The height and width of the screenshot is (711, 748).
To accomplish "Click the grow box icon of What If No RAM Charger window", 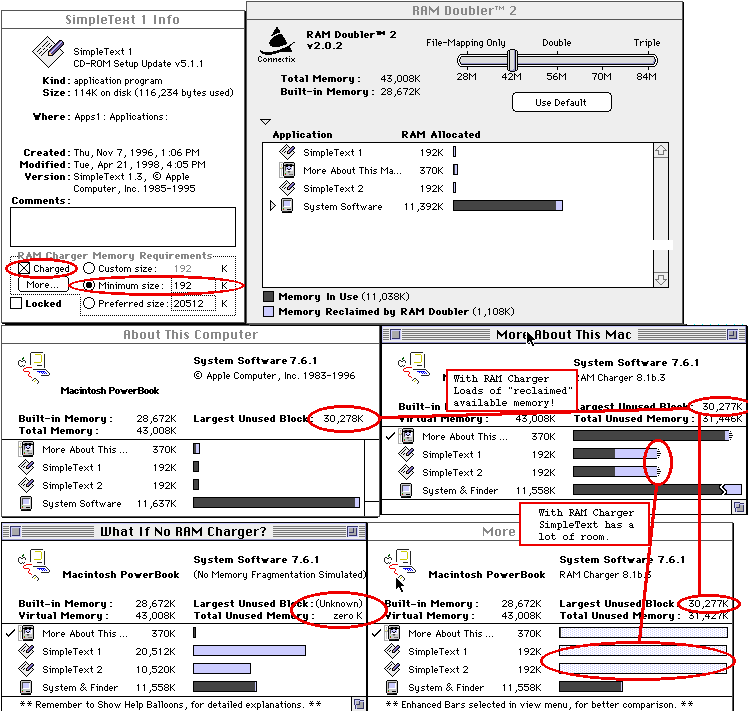I will [359, 704].
